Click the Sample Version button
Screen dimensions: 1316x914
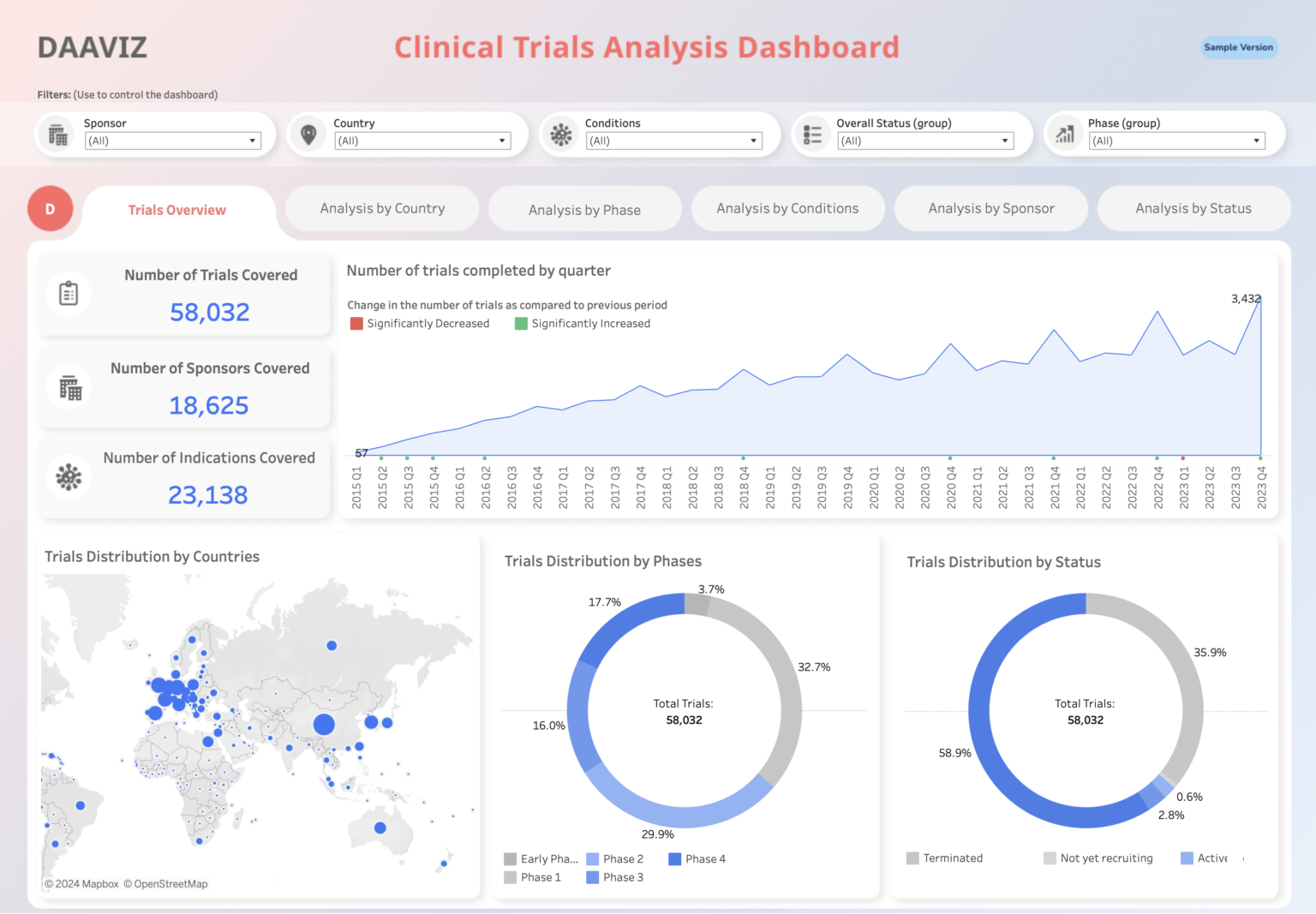click(x=1239, y=47)
